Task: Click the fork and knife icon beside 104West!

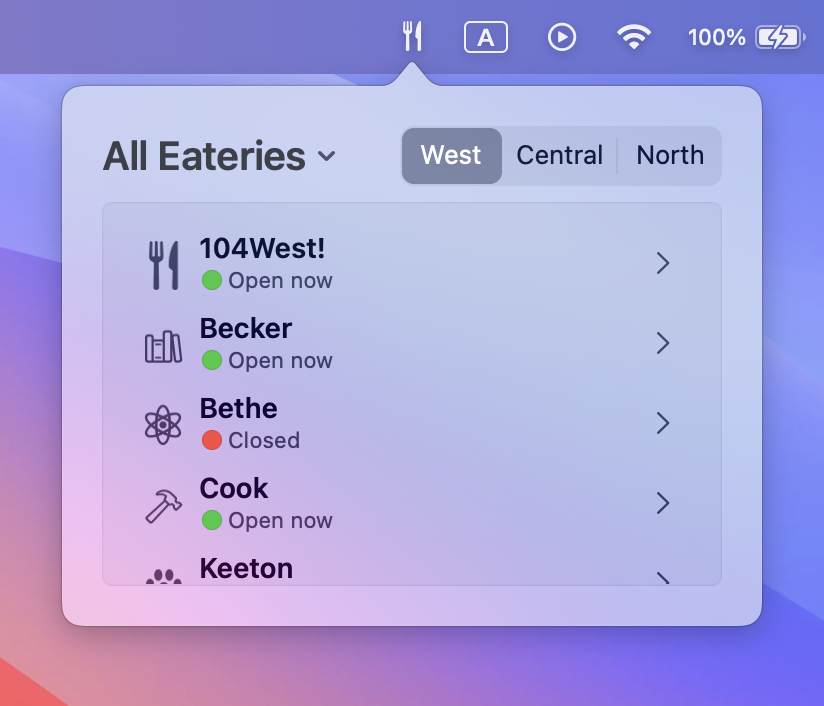Action: coord(163,265)
